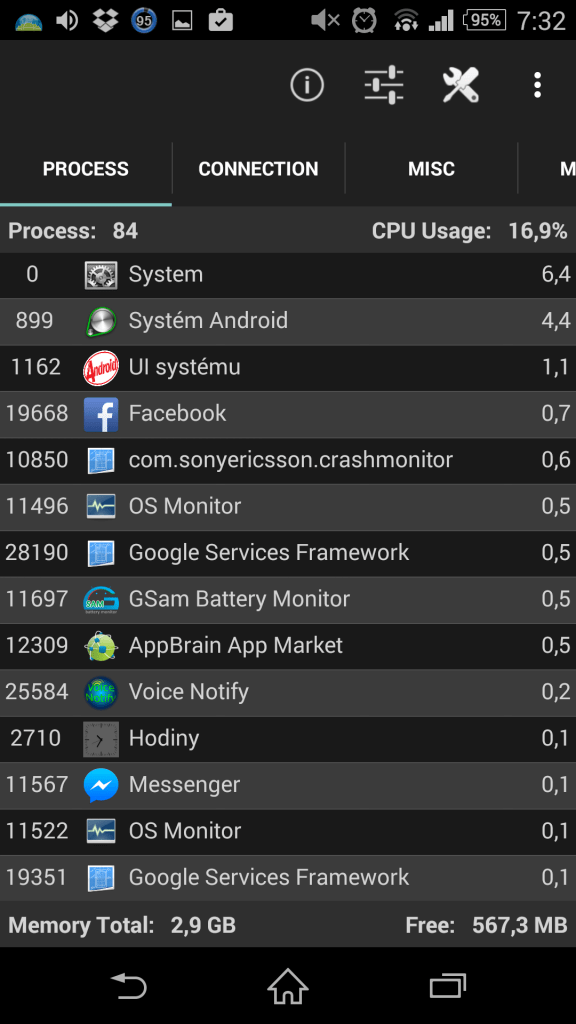Tap the GSam Battery Monitor icon
This screenshot has width=576, height=1024.
(x=101, y=600)
